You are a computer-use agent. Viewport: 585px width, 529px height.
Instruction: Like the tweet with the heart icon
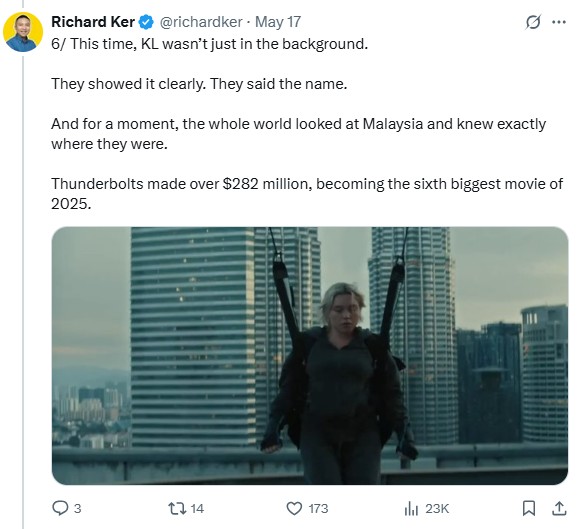point(294,508)
